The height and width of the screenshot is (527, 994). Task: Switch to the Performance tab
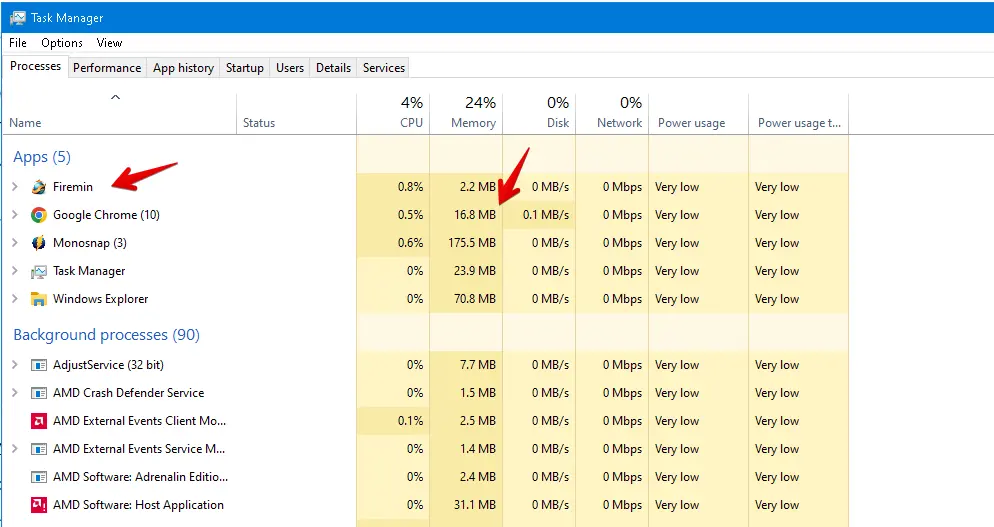tap(107, 68)
